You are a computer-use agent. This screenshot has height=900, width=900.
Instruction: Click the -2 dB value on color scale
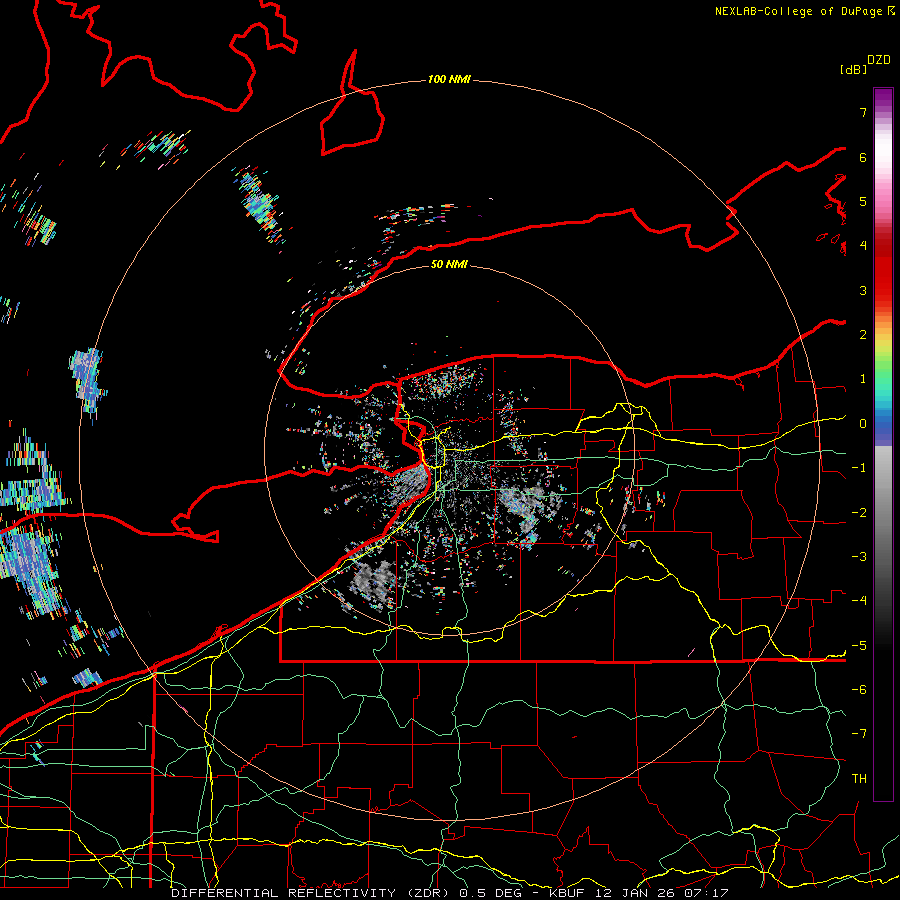[x=859, y=513]
